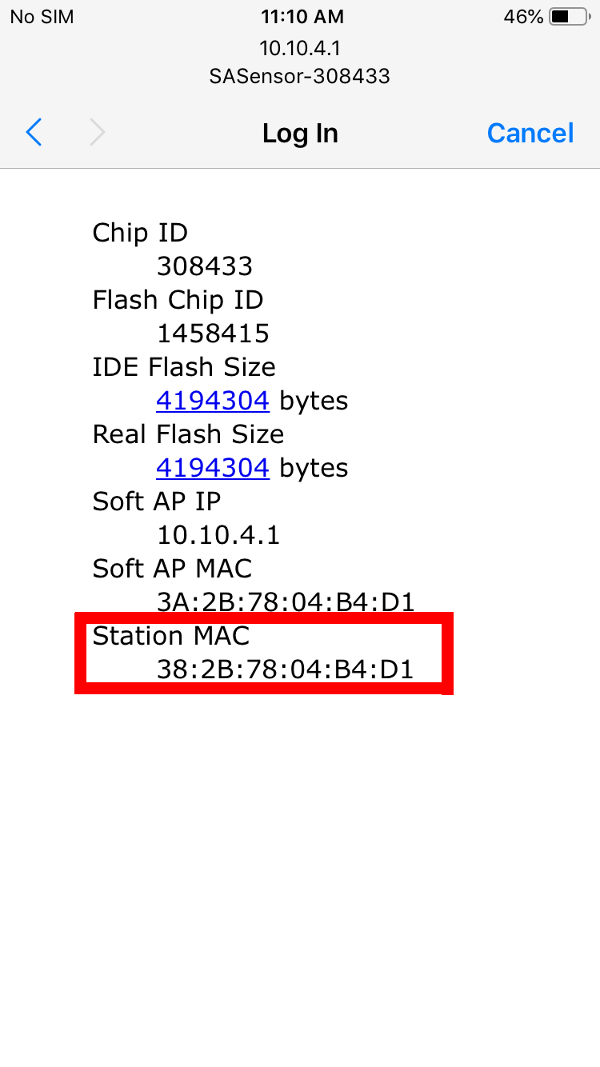Select the Chip ID value 308433
This screenshot has width=600, height=1067.
coord(205,267)
